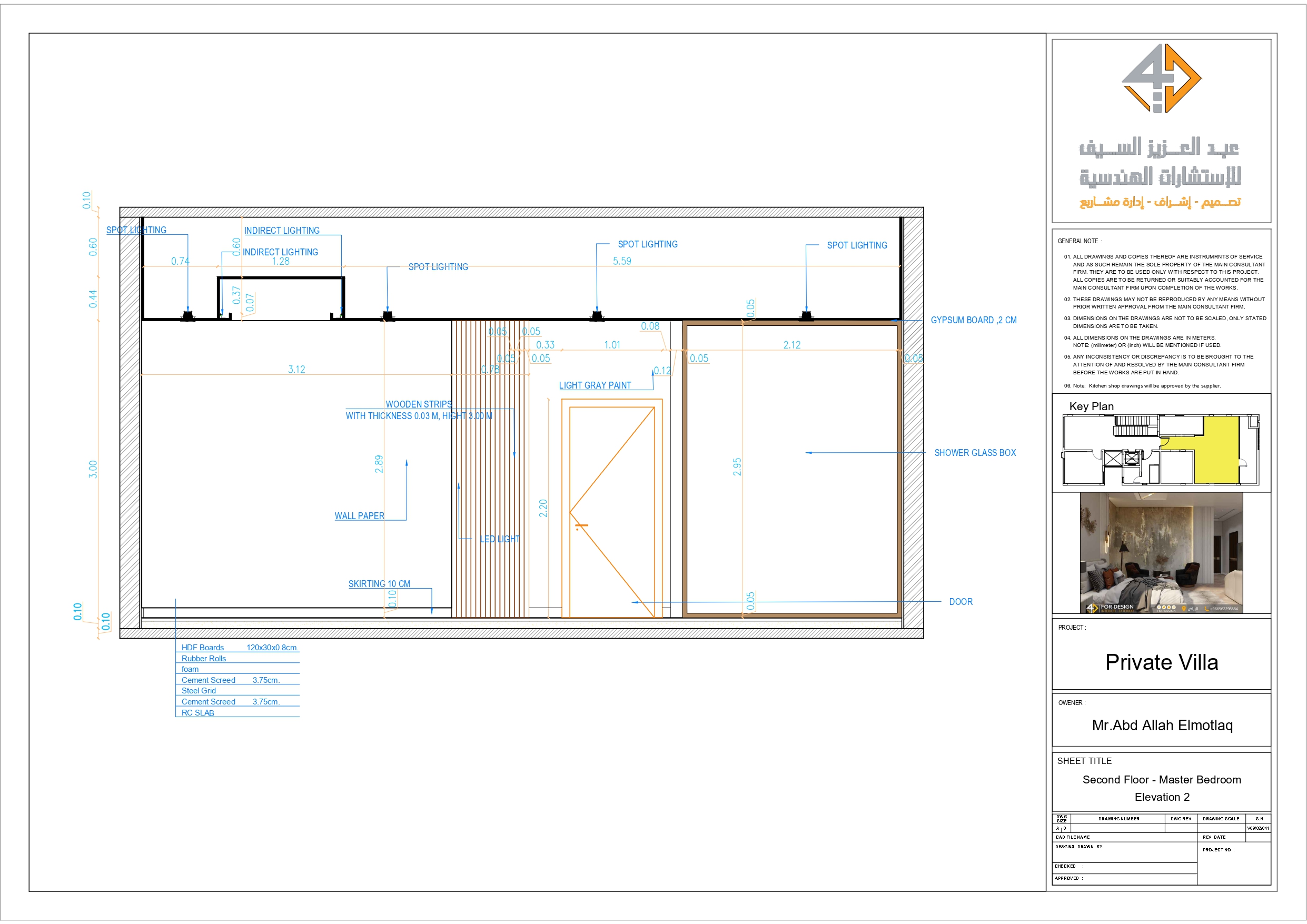
Task: Toggle the WALL PAPER annotation
Action: click(x=359, y=515)
